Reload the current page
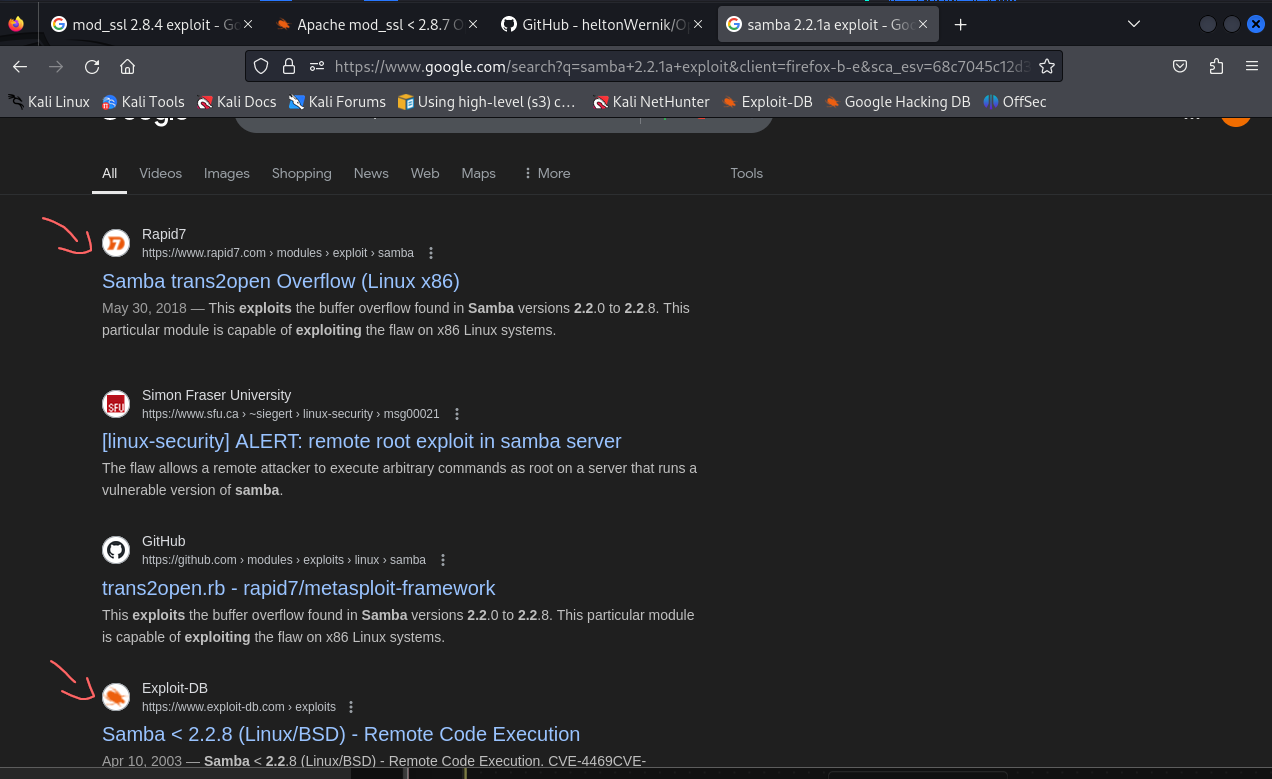The width and height of the screenshot is (1272, 779). click(x=92, y=66)
